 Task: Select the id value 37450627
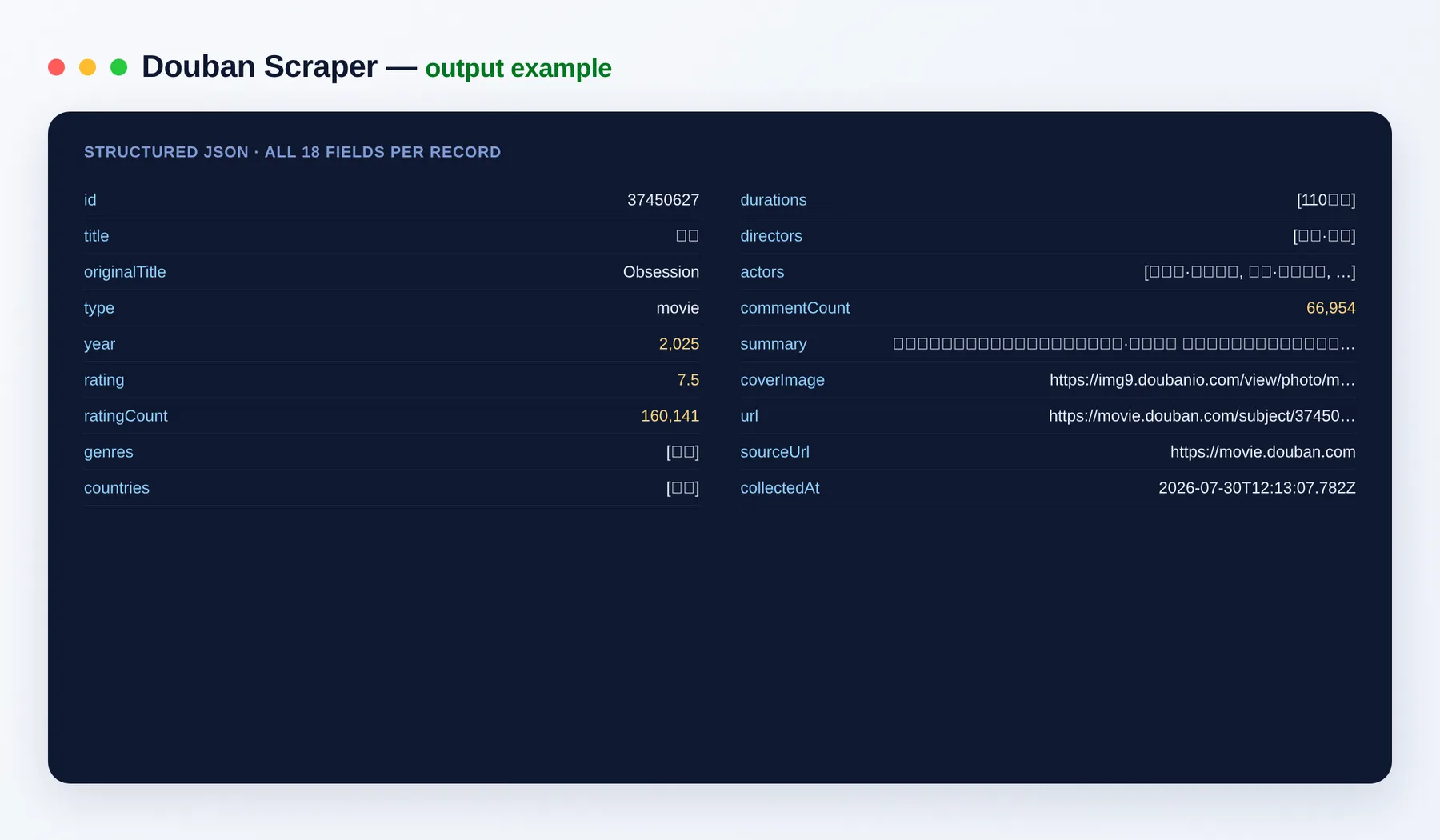[x=663, y=200]
